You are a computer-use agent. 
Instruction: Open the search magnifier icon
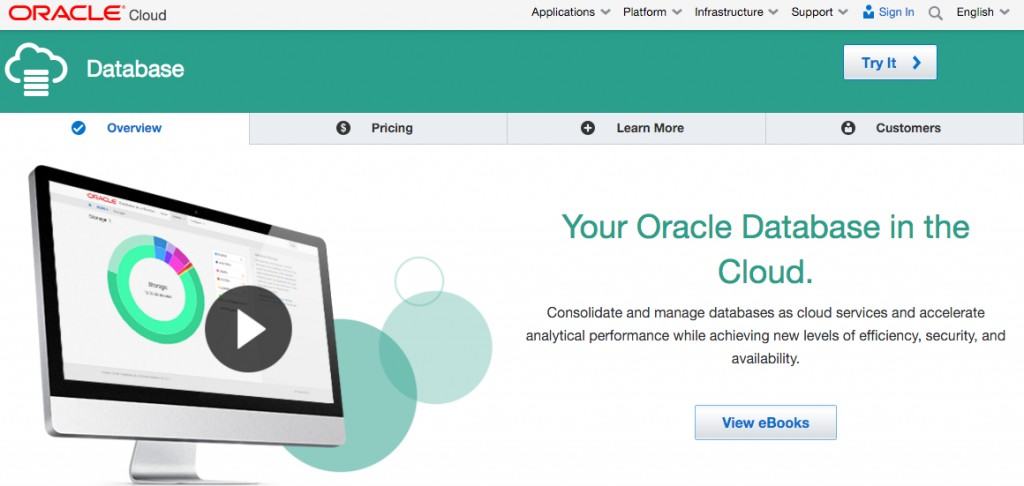pyautogui.click(x=935, y=13)
